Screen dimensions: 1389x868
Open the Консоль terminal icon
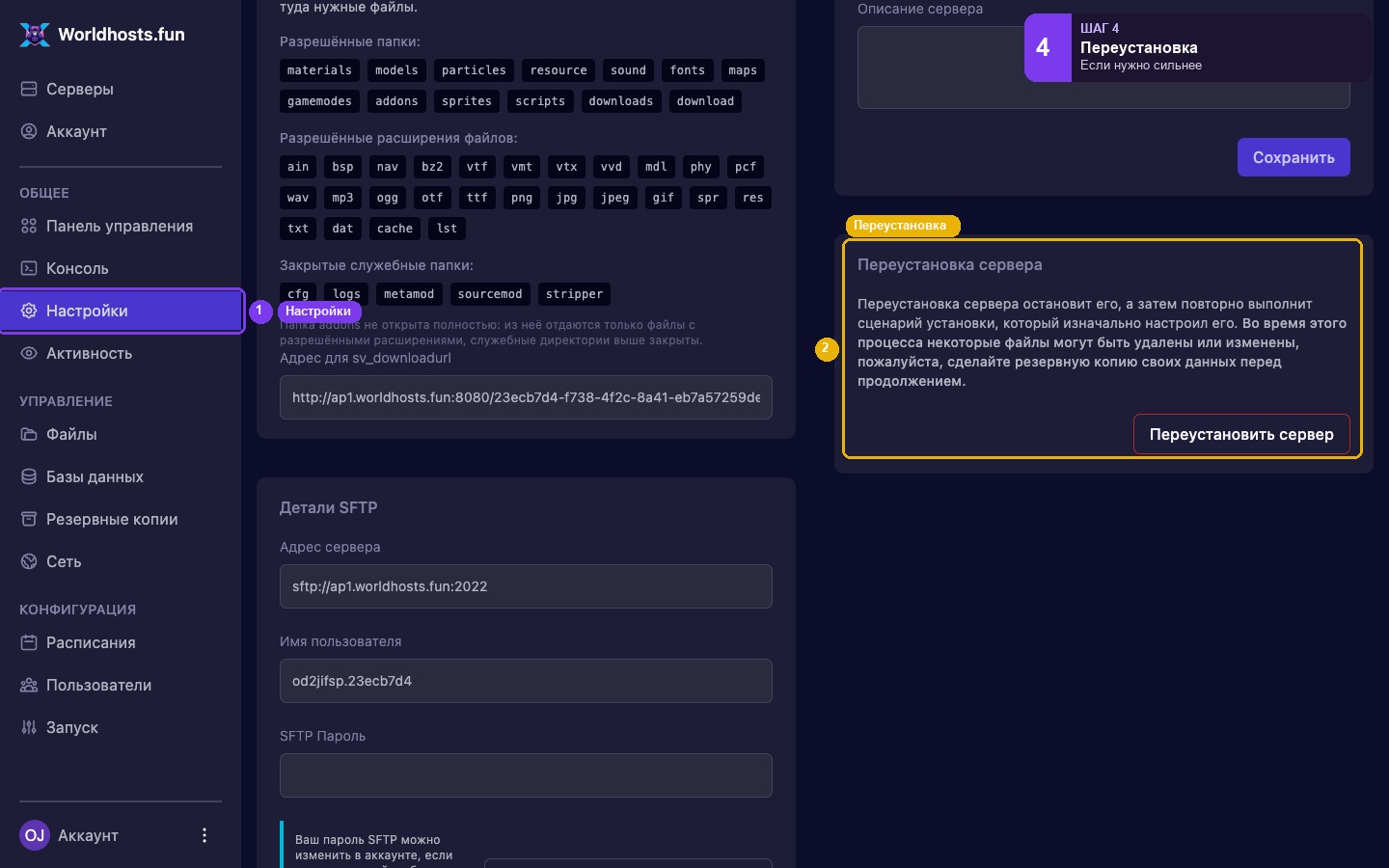click(x=29, y=268)
